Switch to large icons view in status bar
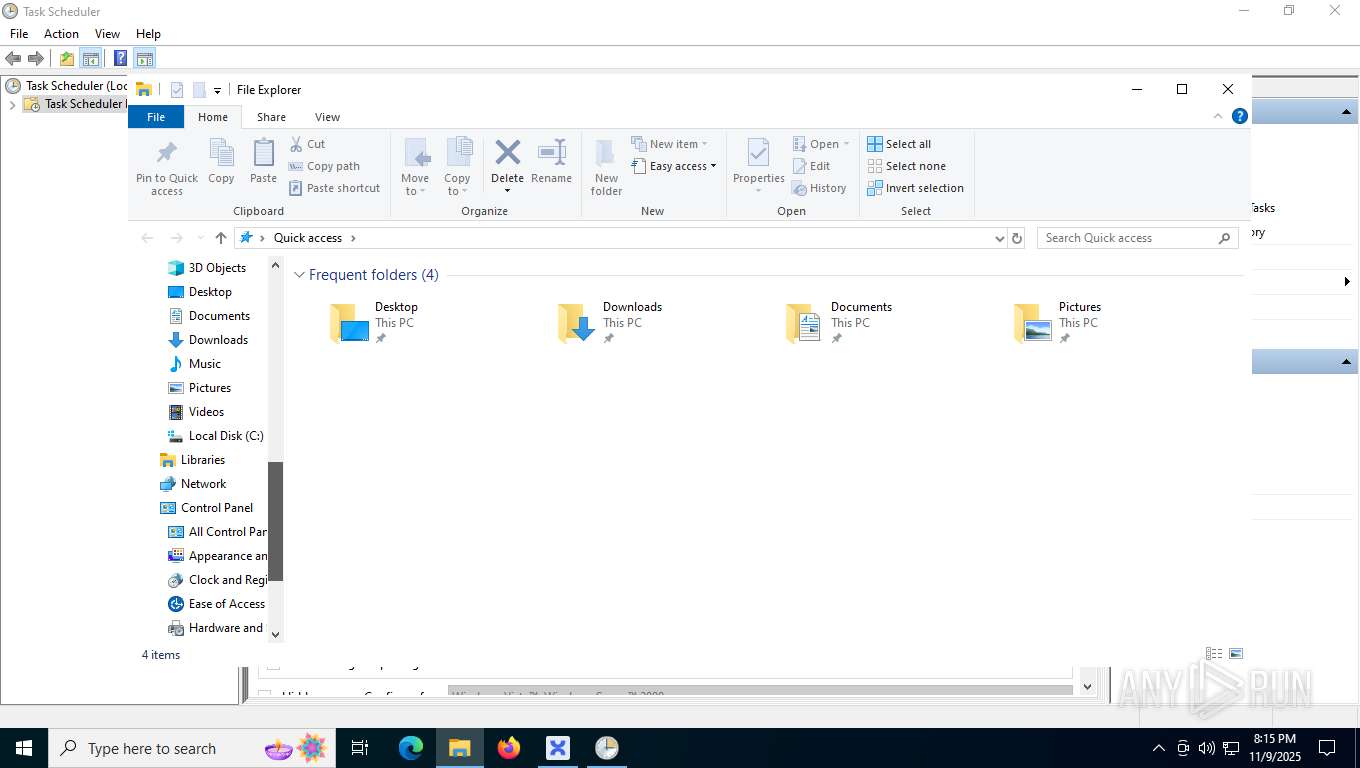The image size is (1360, 768). coord(1236,654)
